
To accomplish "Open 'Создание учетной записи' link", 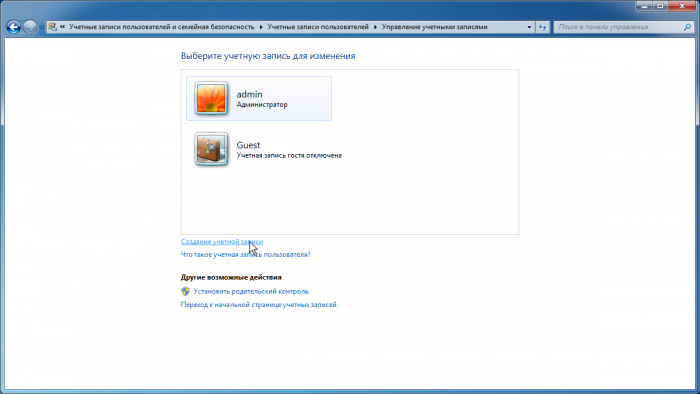I will (x=222, y=241).
